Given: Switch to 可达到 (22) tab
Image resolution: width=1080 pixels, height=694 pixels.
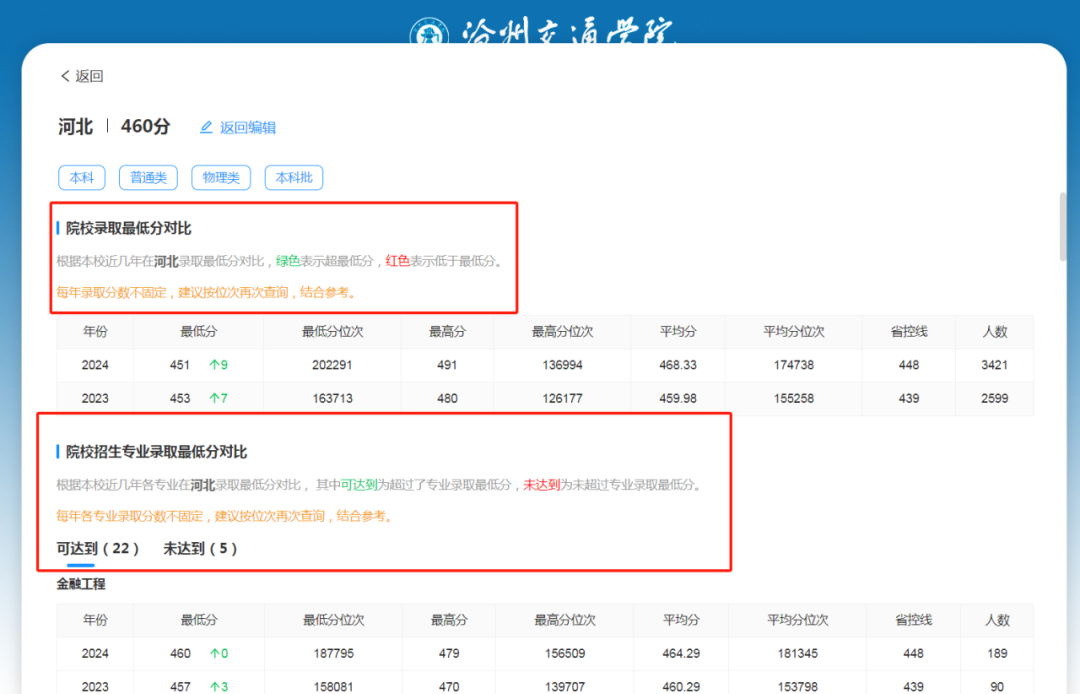Looking at the screenshot, I should [x=97, y=548].
